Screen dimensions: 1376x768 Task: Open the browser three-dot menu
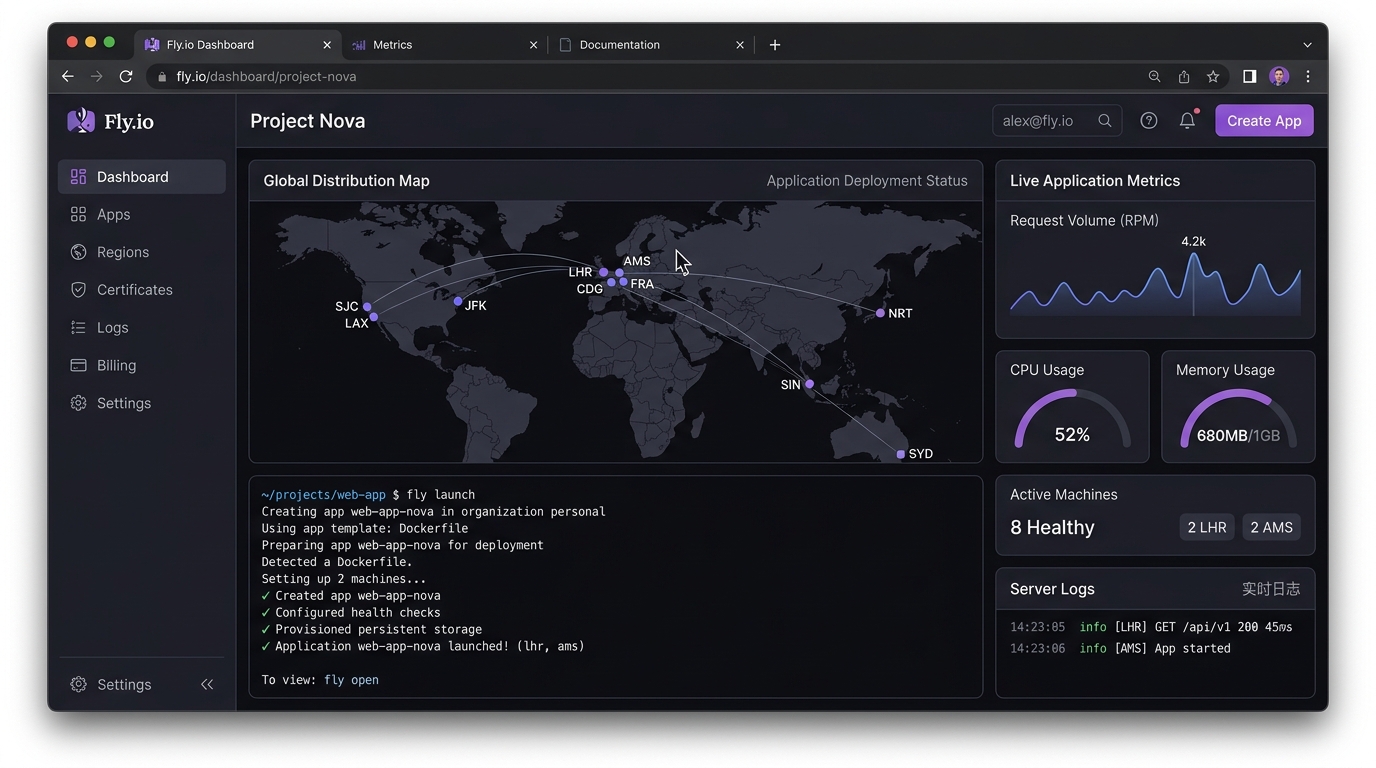(1308, 76)
